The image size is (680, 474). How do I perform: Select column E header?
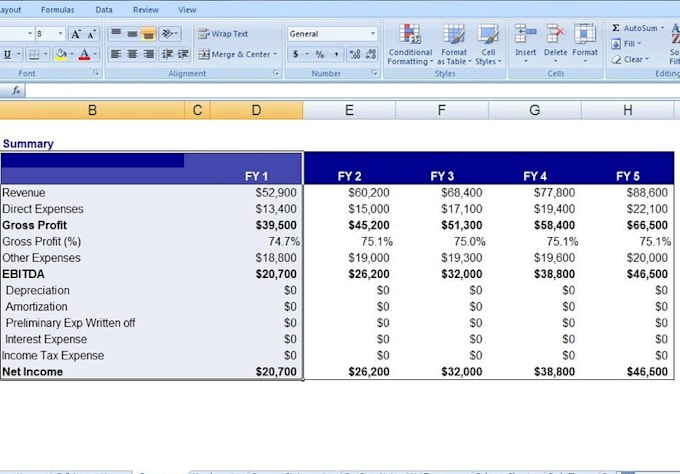[349, 110]
